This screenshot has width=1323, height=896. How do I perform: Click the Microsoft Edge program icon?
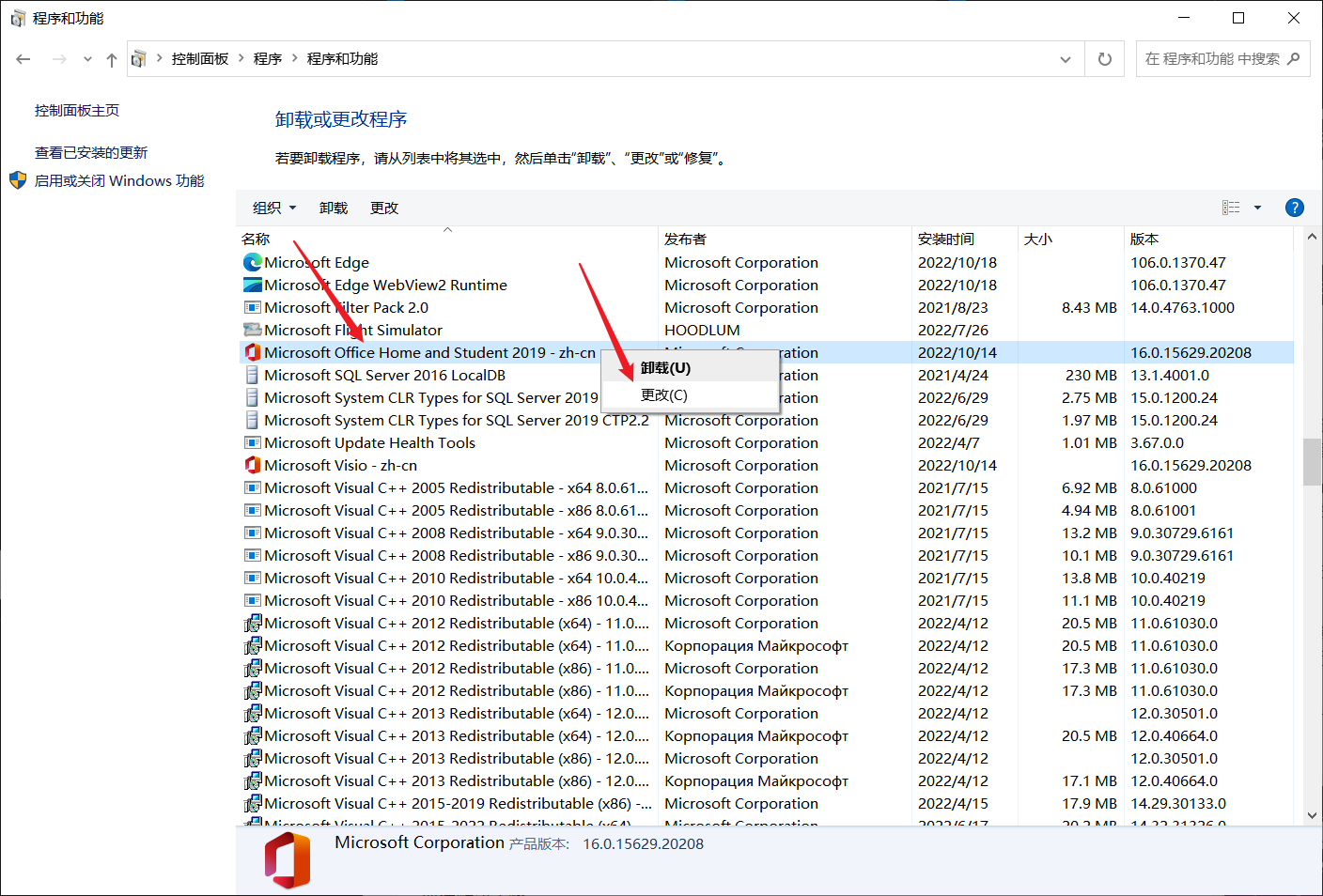click(x=253, y=263)
